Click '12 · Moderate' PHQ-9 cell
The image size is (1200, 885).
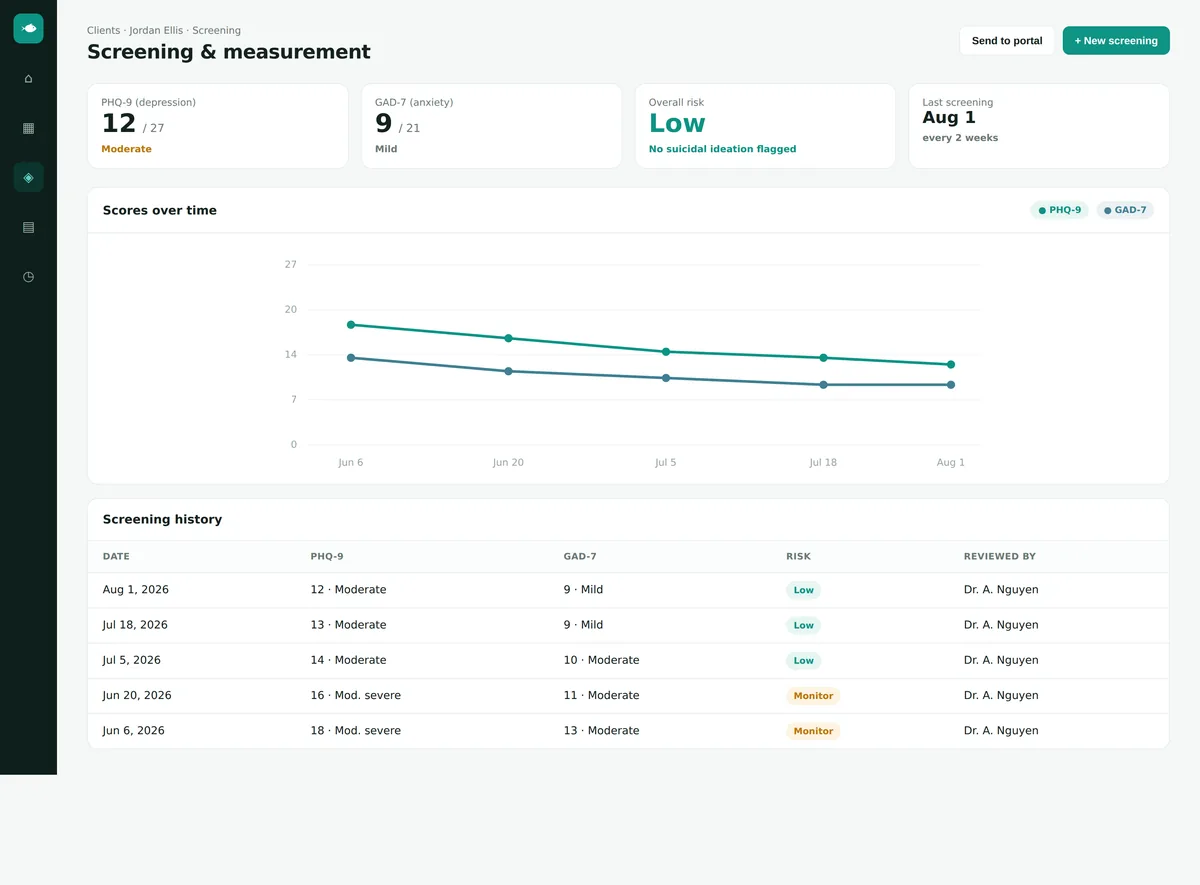coord(348,590)
